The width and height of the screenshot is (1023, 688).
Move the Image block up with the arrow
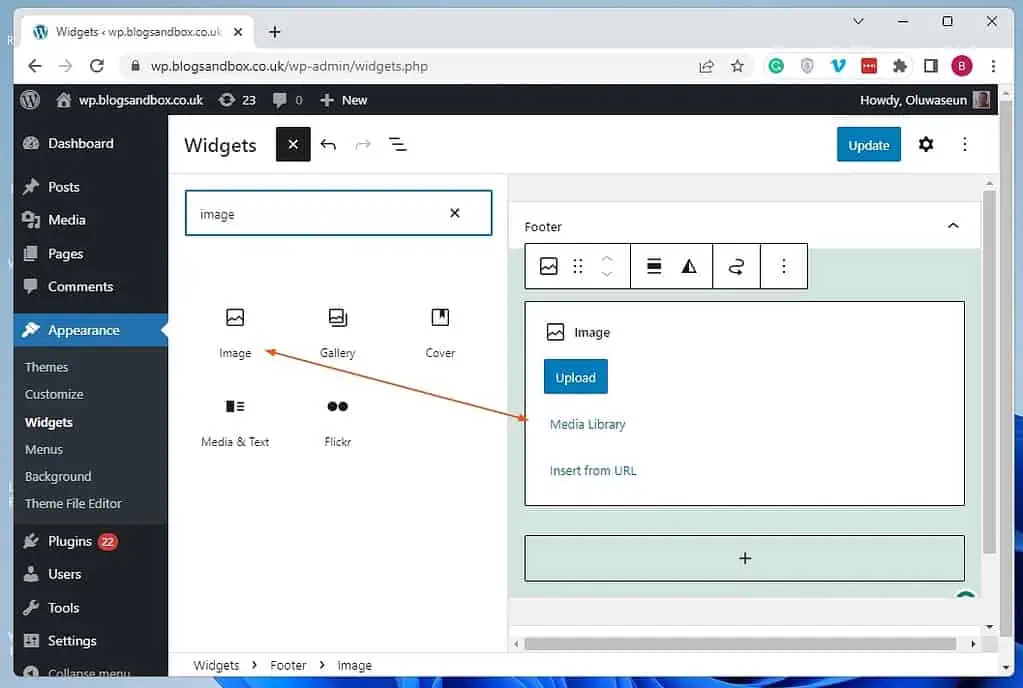(x=606, y=259)
